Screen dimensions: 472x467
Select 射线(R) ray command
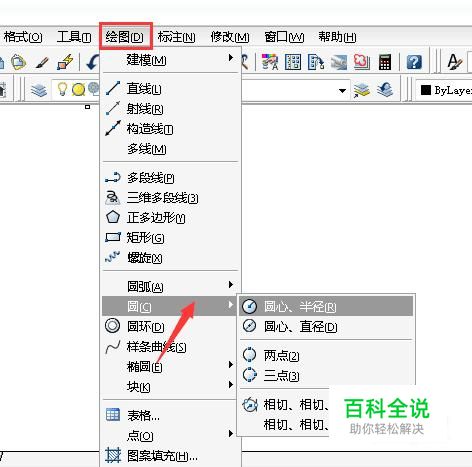(171, 109)
